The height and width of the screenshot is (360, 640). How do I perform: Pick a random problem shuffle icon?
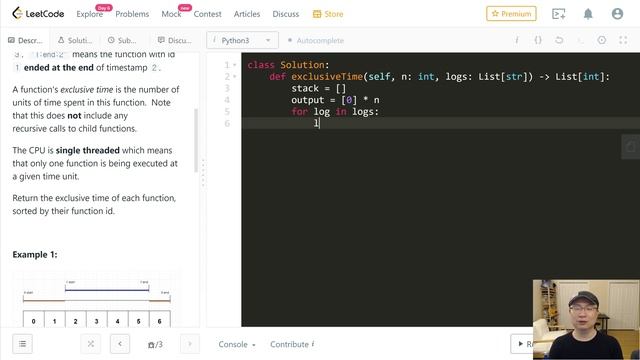pos(91,344)
